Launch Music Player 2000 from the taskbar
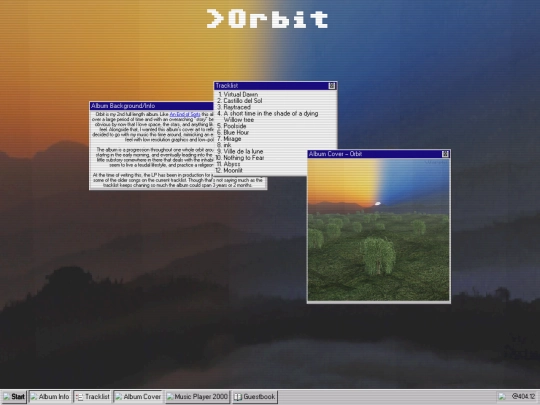Image resolution: width=540 pixels, height=405 pixels. click(x=197, y=397)
